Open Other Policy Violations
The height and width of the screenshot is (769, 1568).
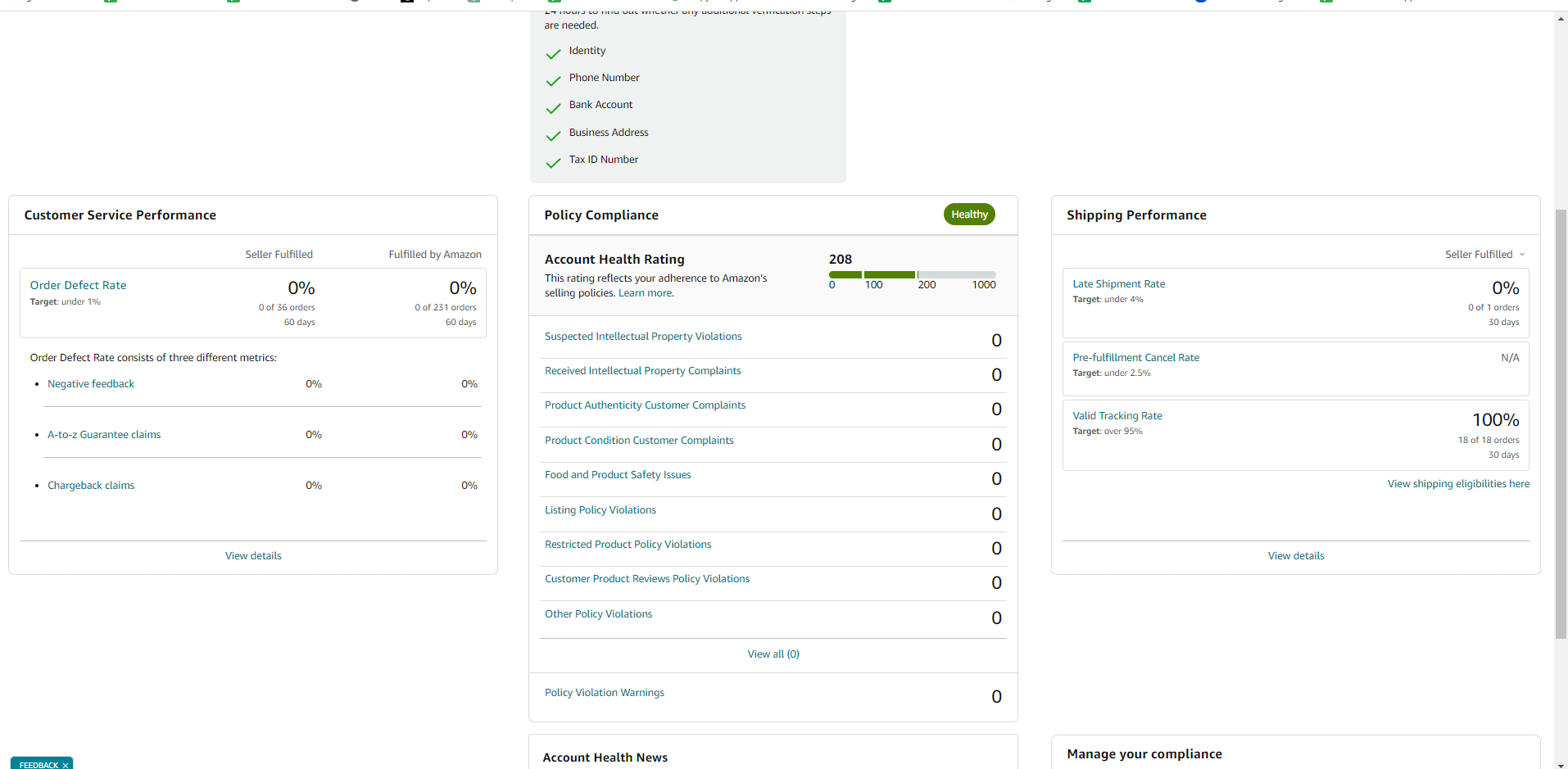click(x=599, y=614)
